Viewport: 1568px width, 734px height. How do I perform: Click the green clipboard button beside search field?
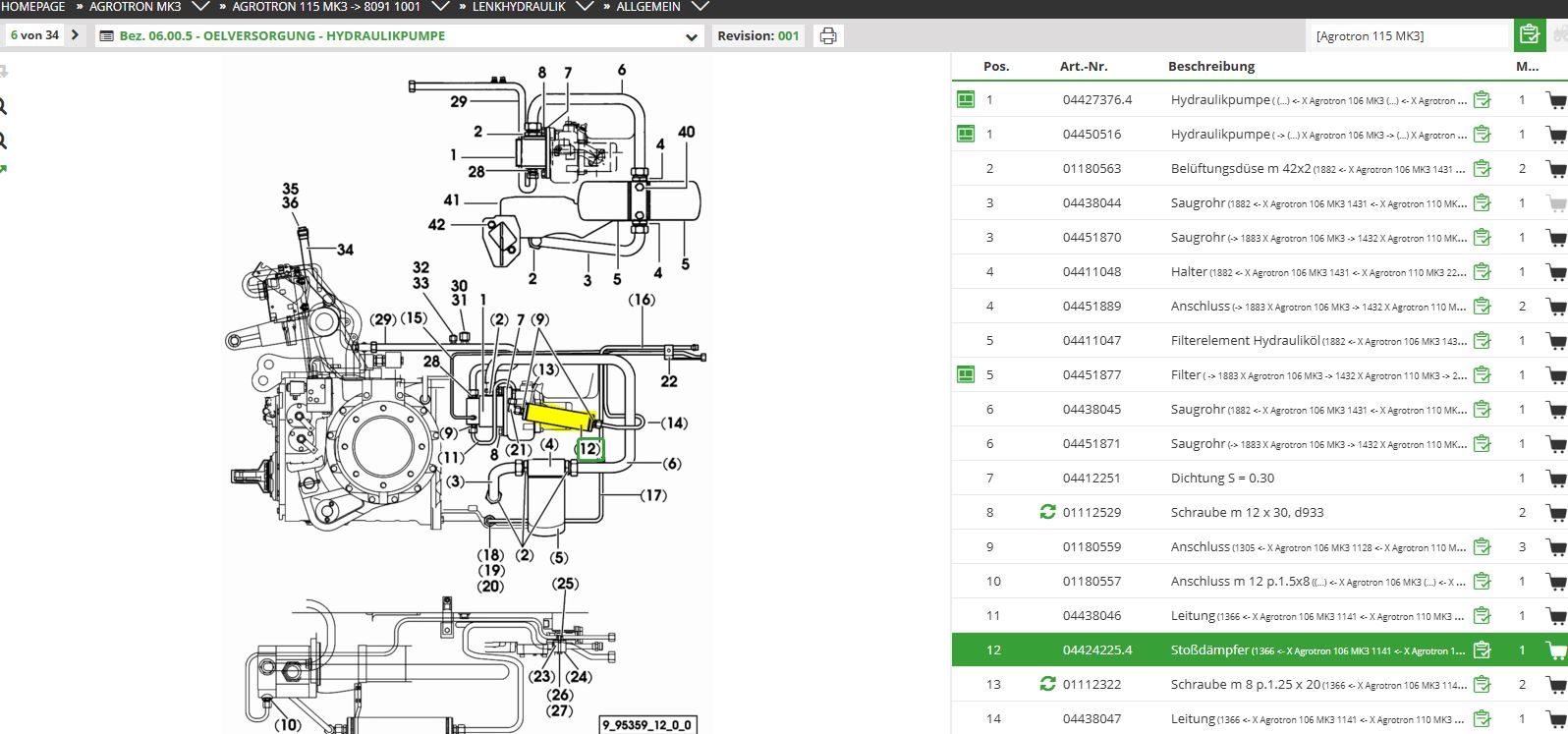point(1528,35)
